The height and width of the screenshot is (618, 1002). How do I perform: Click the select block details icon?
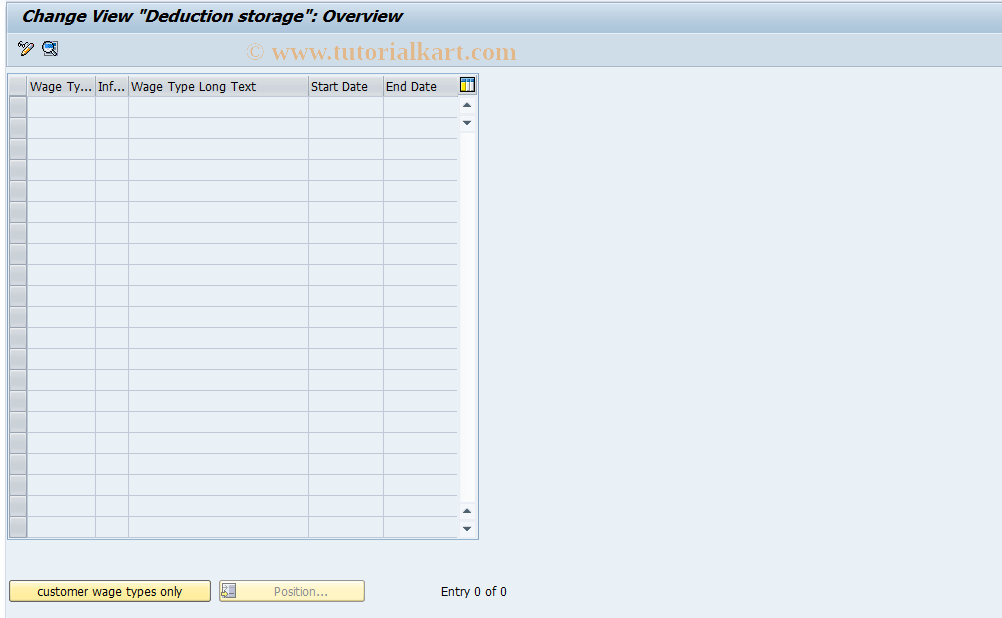tap(50, 49)
